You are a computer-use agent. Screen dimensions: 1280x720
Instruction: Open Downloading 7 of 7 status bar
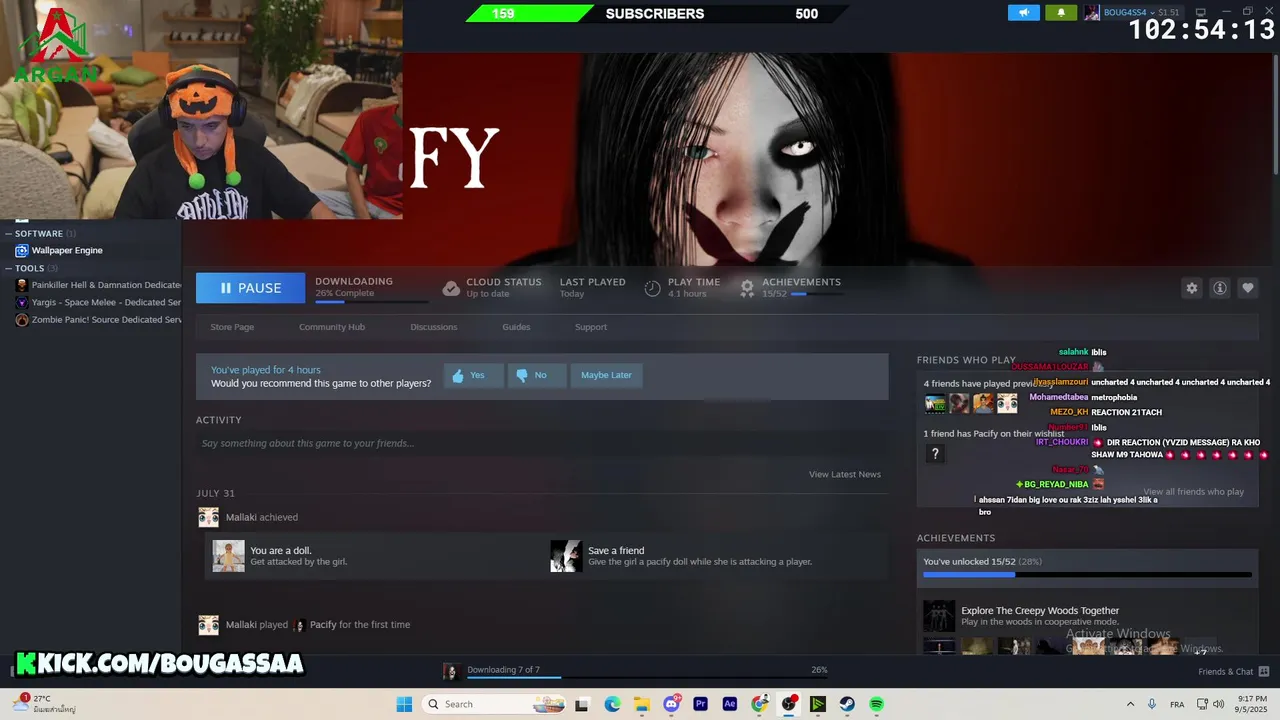pos(503,670)
